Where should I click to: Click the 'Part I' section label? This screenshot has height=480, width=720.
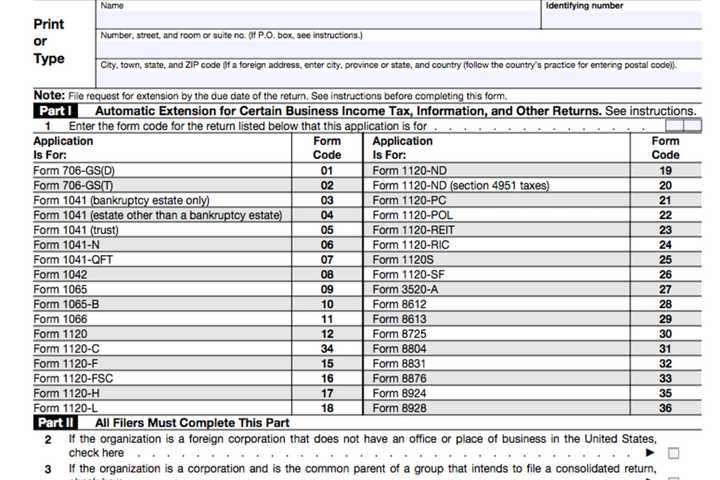56,111
